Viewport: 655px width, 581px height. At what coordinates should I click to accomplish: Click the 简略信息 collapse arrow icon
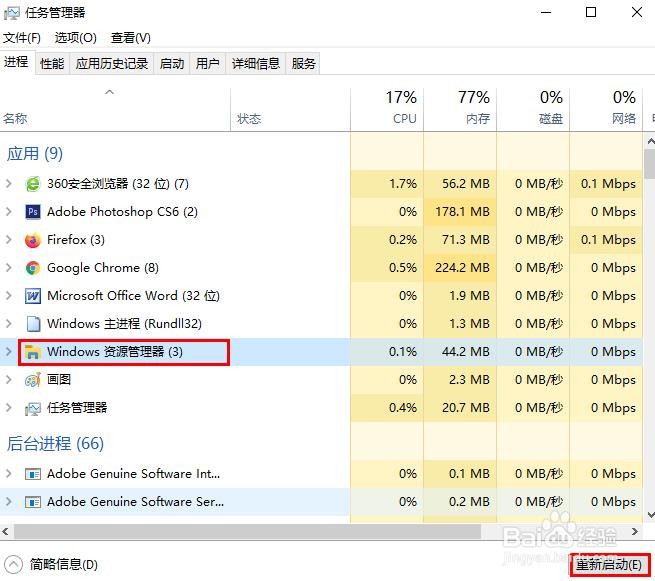pos(13,565)
